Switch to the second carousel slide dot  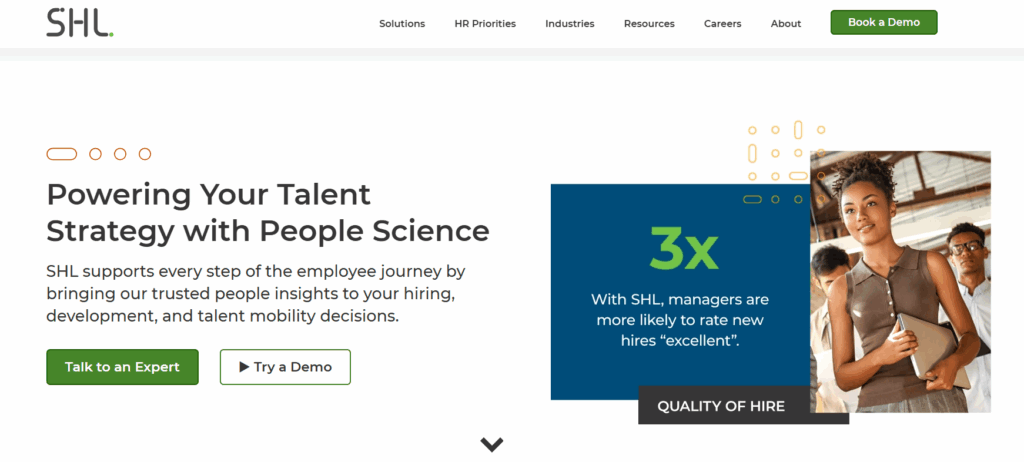(x=95, y=154)
